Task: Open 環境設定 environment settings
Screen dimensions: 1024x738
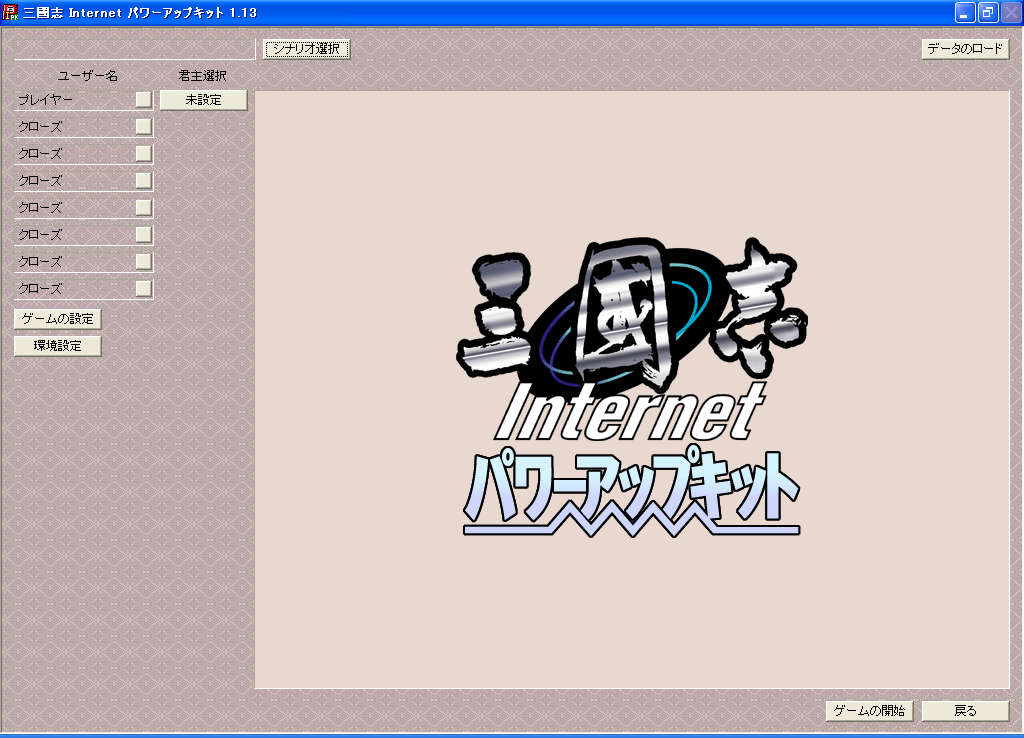Action: point(57,346)
